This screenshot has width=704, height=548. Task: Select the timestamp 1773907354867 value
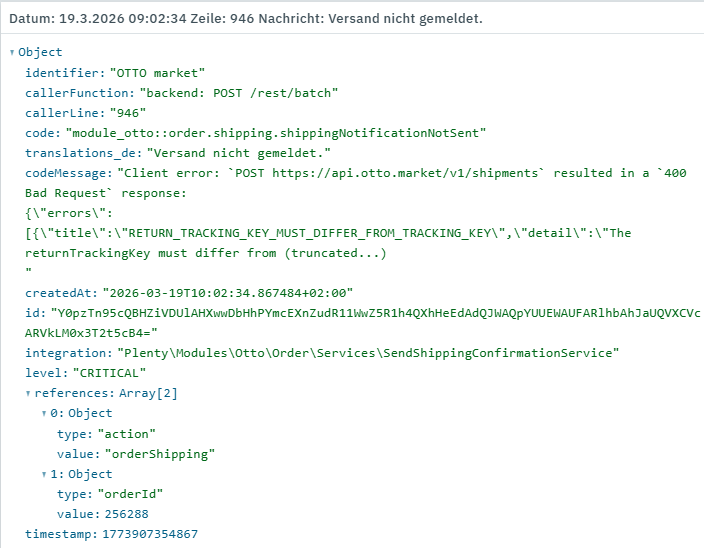click(x=150, y=534)
